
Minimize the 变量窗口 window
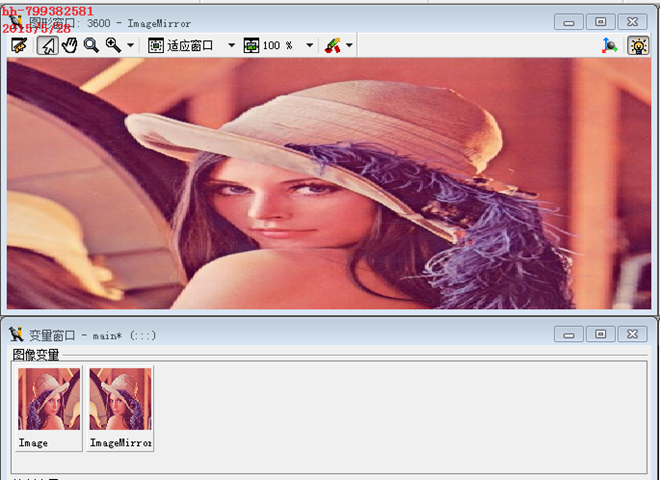(569, 334)
